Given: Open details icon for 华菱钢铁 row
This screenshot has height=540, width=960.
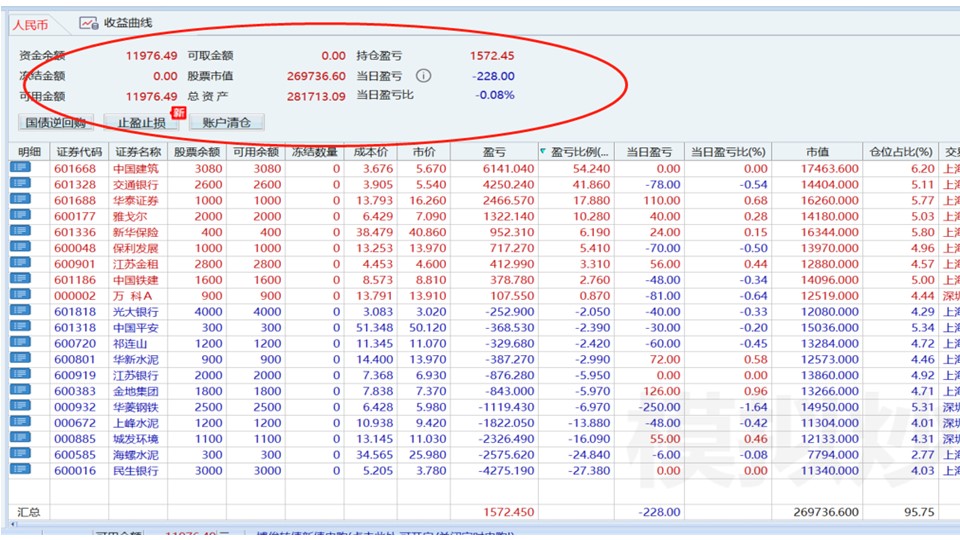Looking at the screenshot, I should click(20, 406).
